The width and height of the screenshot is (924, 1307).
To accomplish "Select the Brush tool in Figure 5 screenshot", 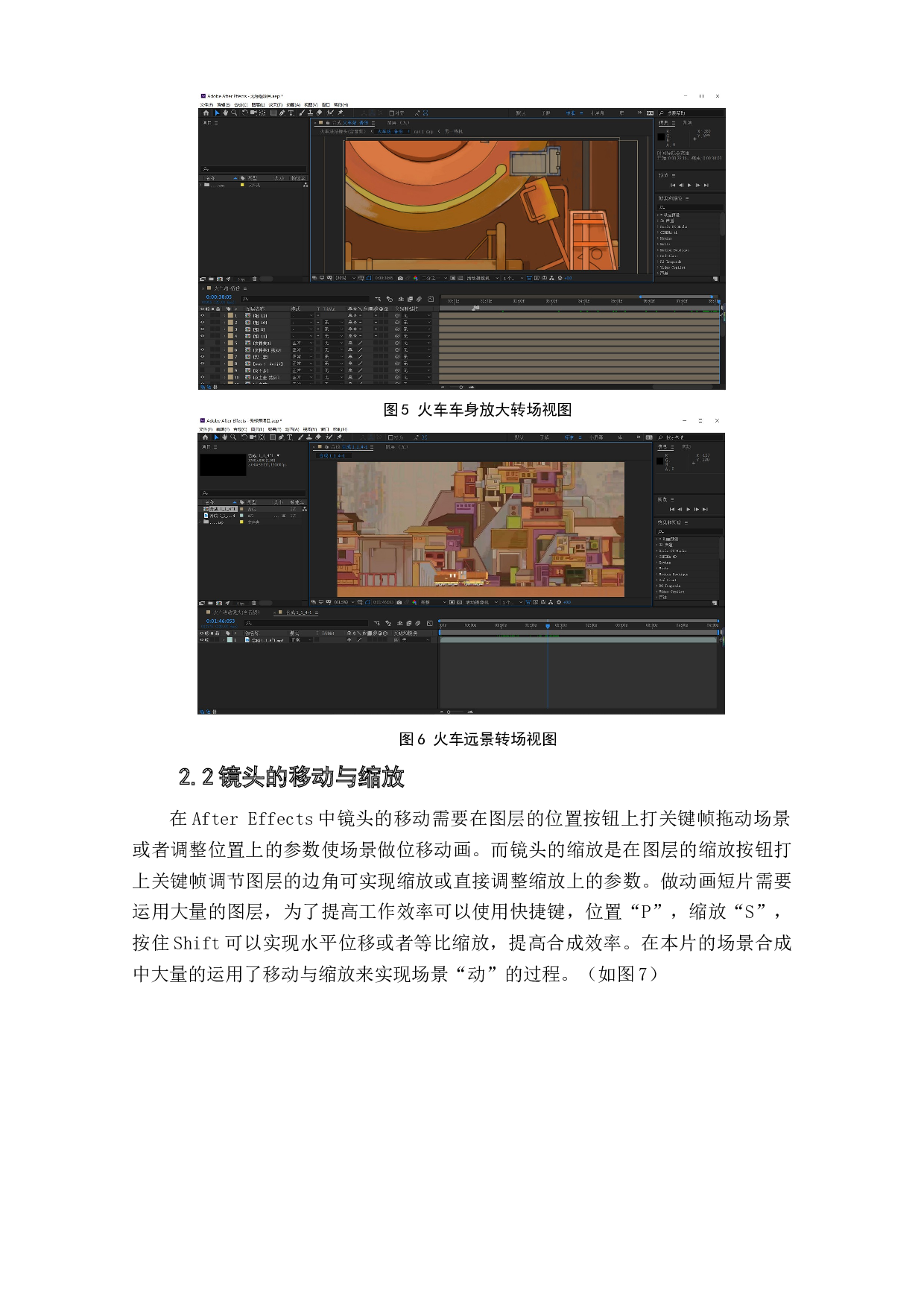I will [x=301, y=113].
